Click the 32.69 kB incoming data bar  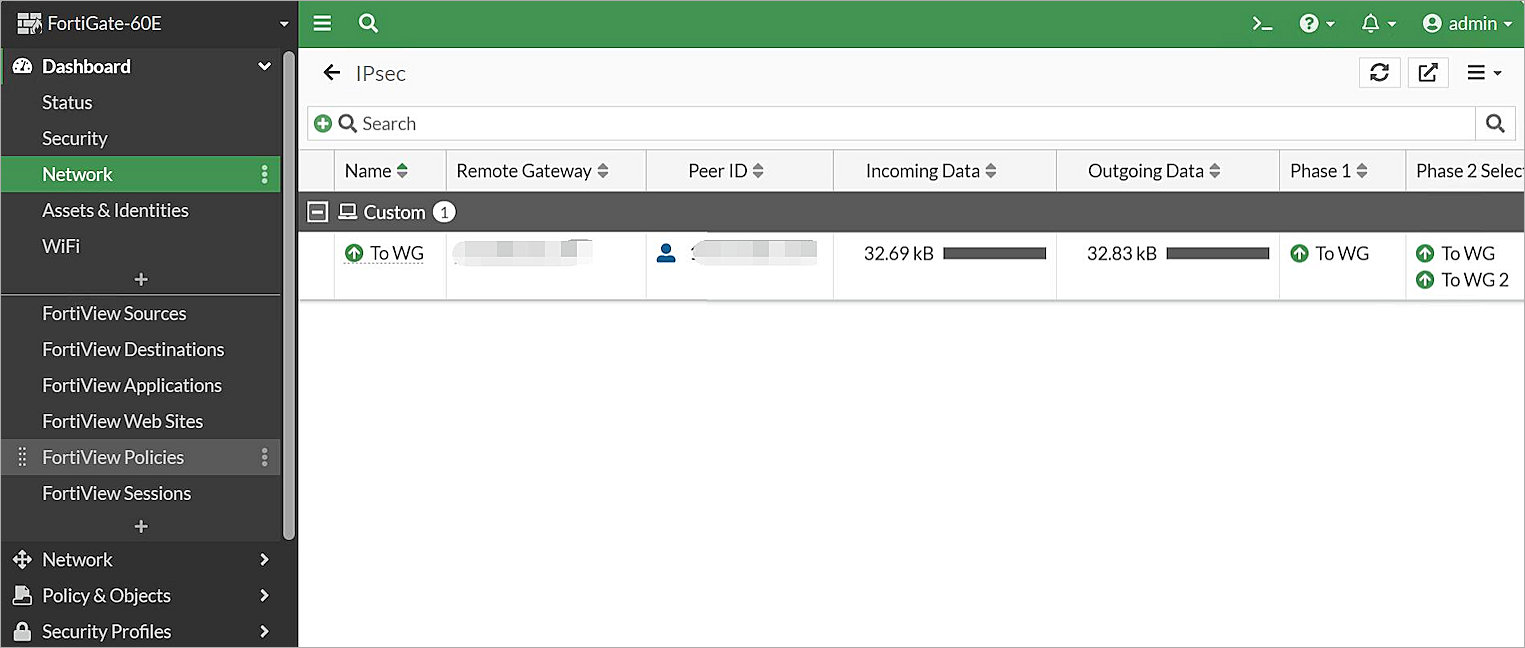[994, 254]
